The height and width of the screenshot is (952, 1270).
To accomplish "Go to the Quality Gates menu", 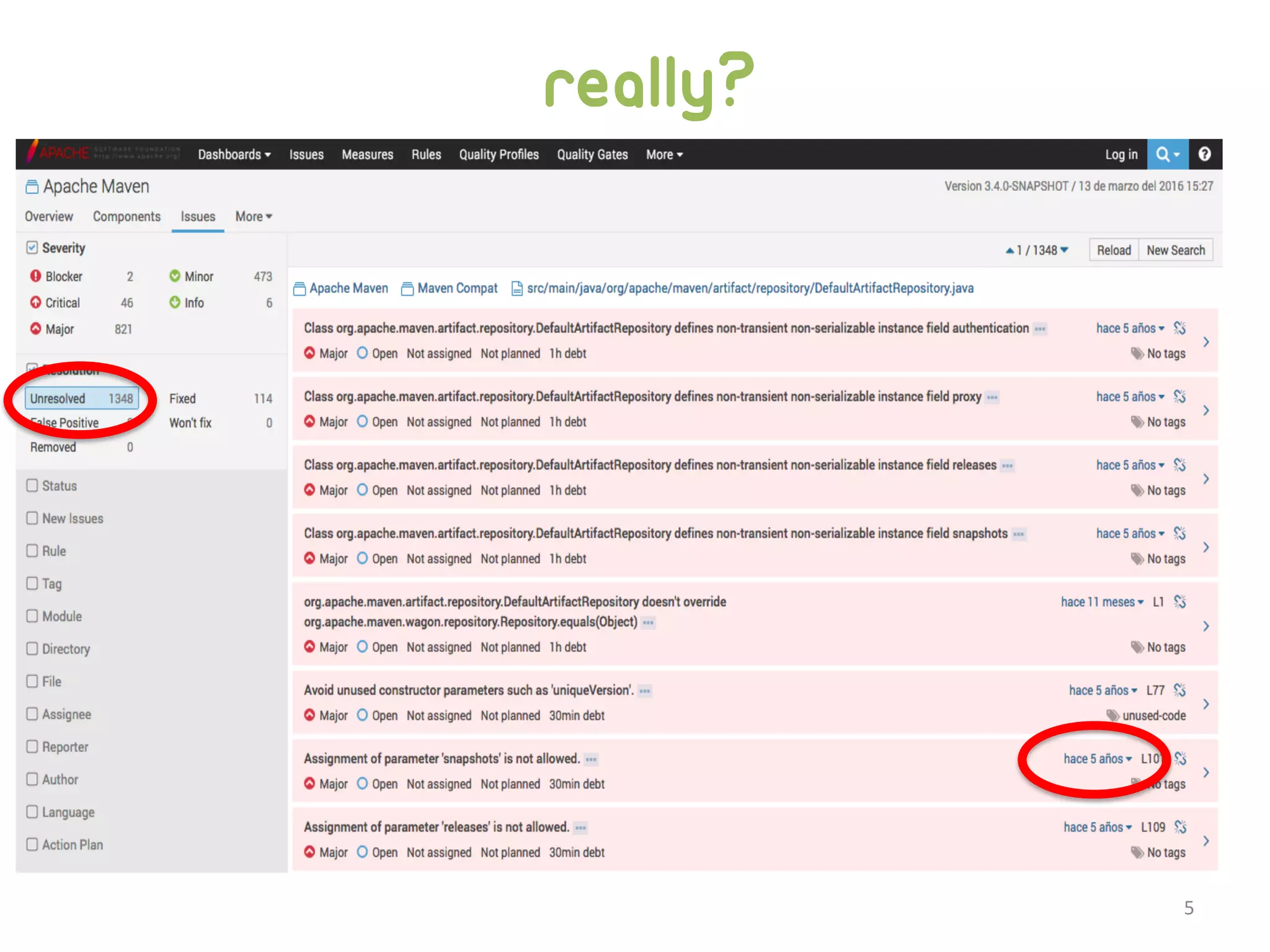I will (x=592, y=155).
